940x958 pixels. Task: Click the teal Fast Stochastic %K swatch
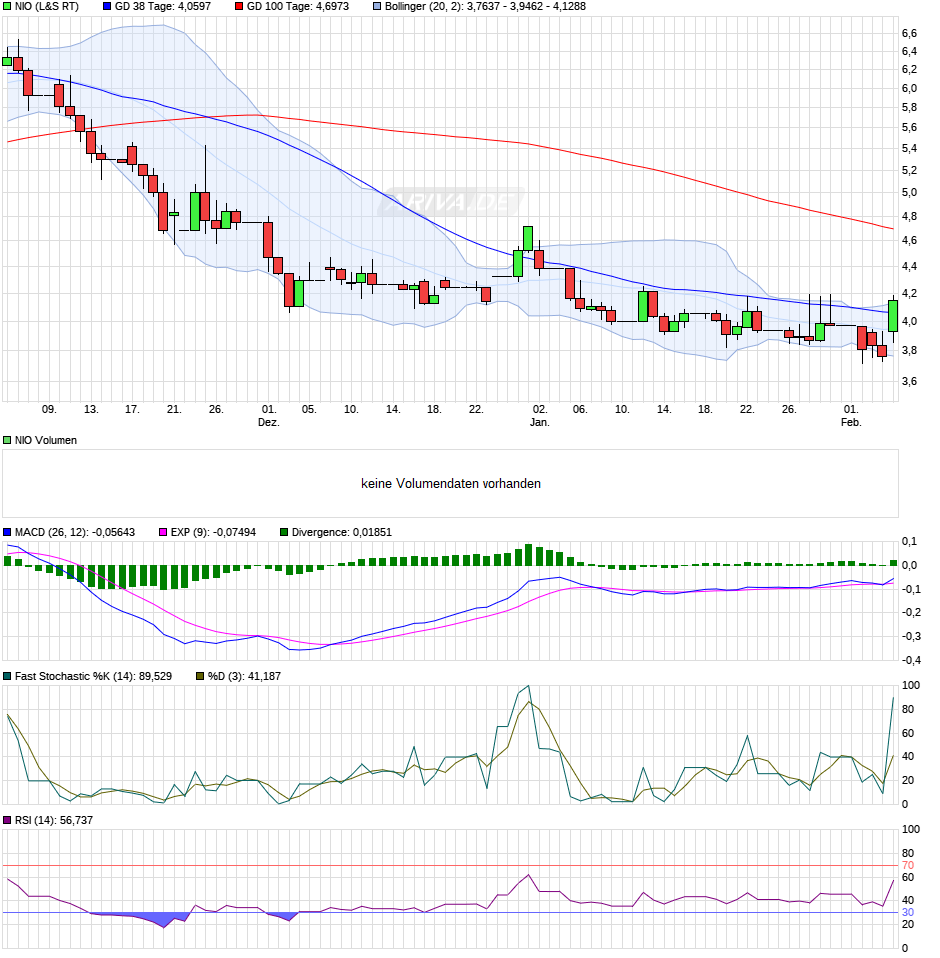pos(7,677)
